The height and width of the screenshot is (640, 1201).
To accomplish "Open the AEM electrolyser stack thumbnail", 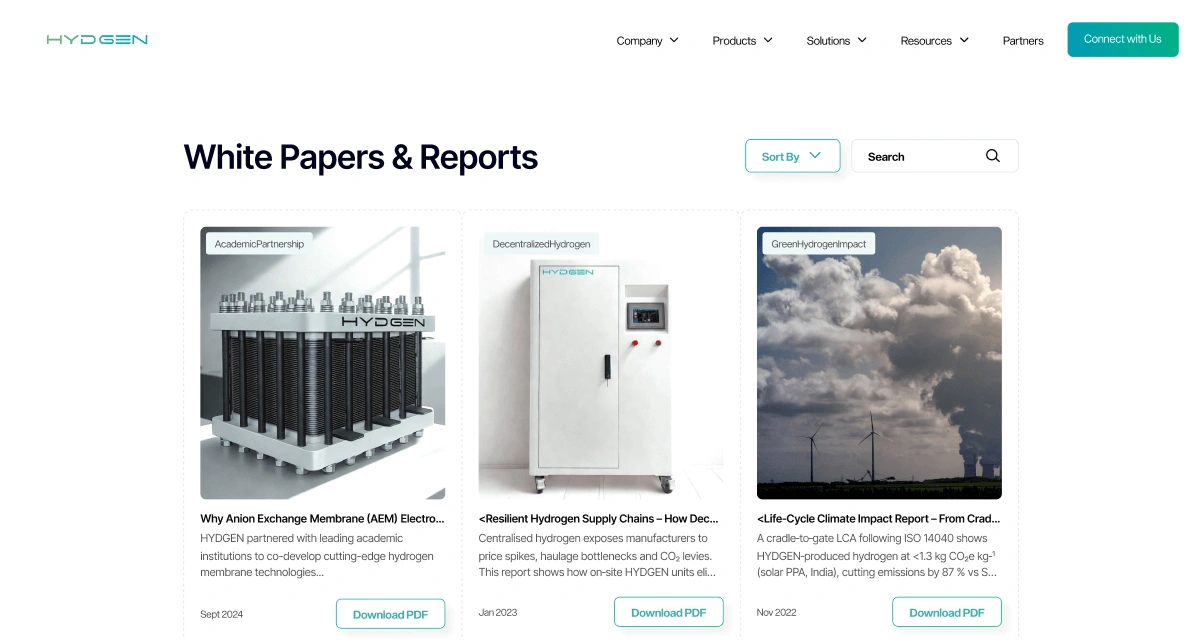I will pos(323,363).
